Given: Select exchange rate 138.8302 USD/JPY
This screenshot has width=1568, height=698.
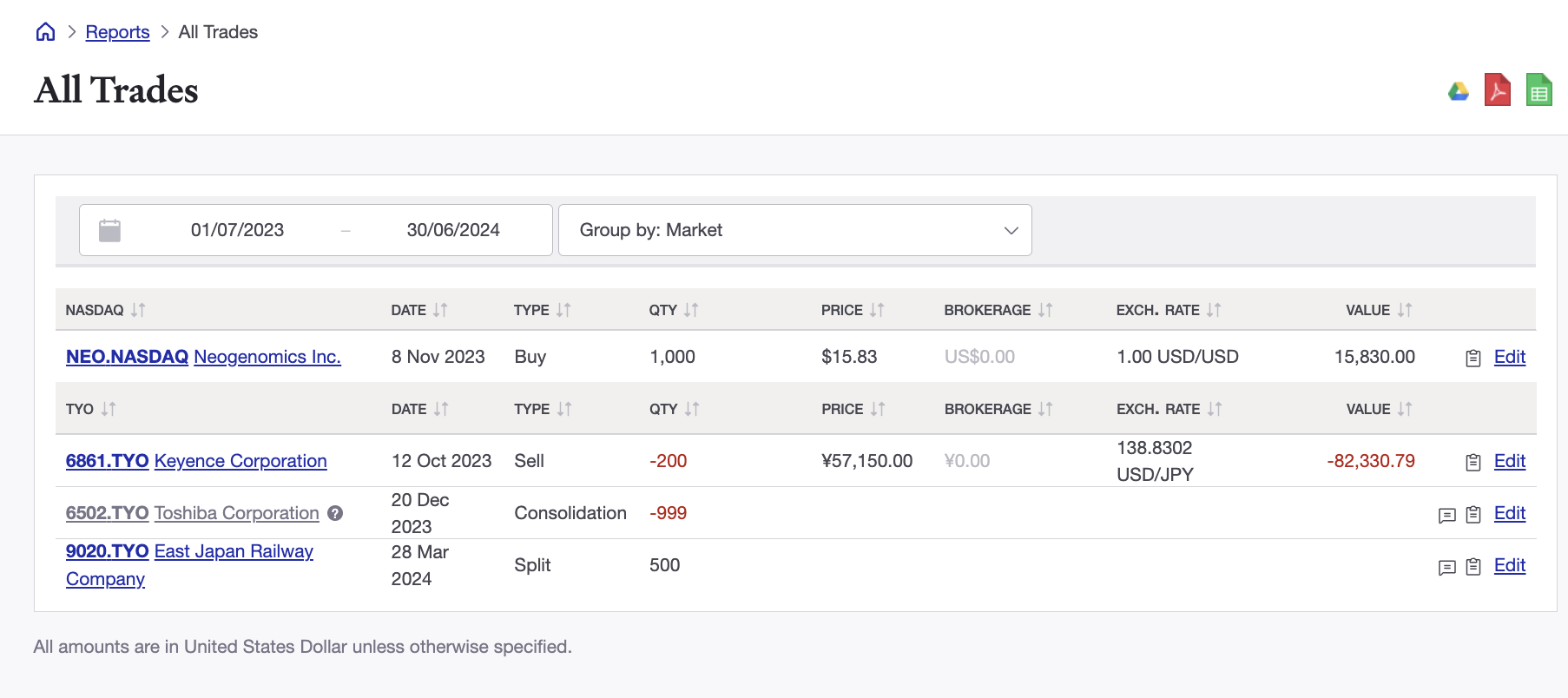Looking at the screenshot, I should [1155, 461].
